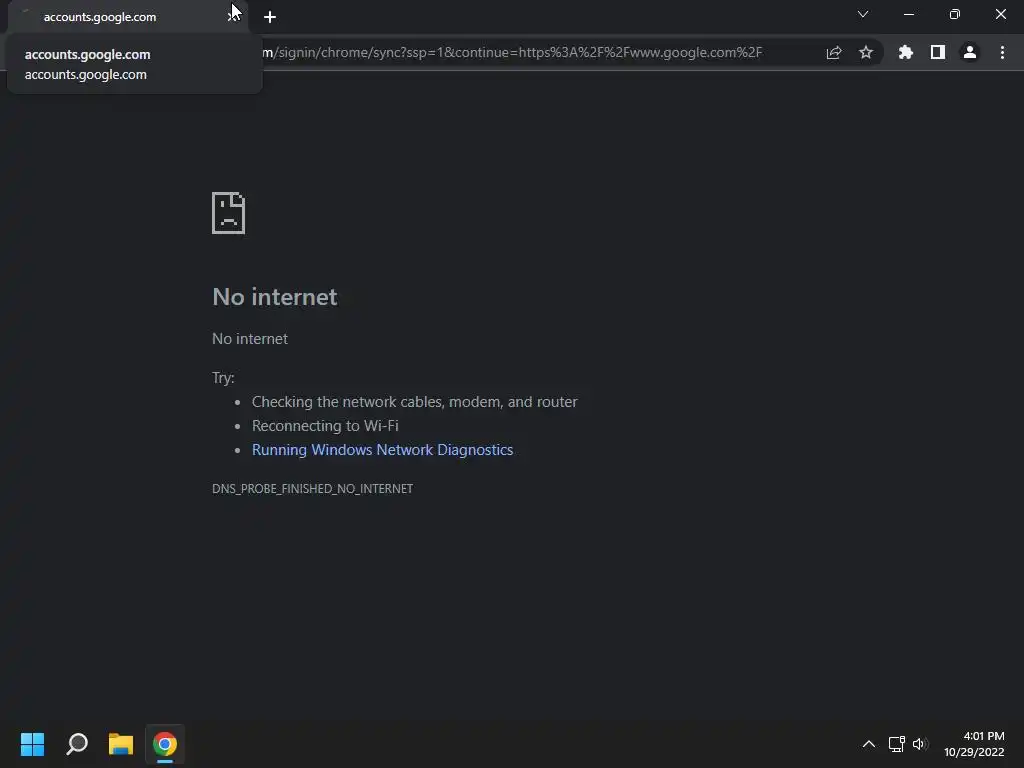Click the Share this page icon
The height and width of the screenshot is (768, 1024).
[834, 53]
